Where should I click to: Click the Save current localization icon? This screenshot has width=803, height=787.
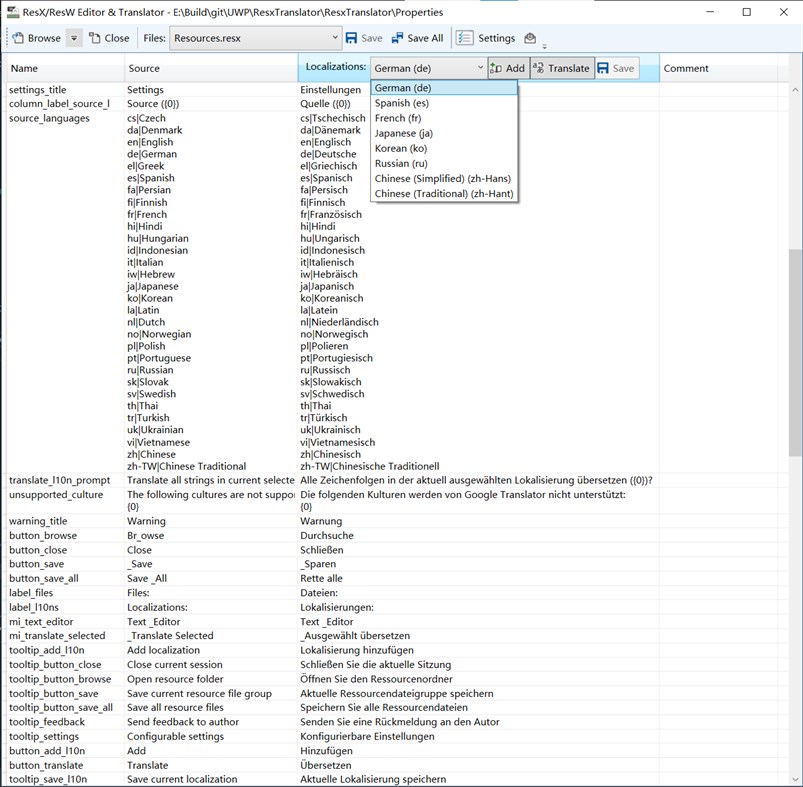point(603,67)
